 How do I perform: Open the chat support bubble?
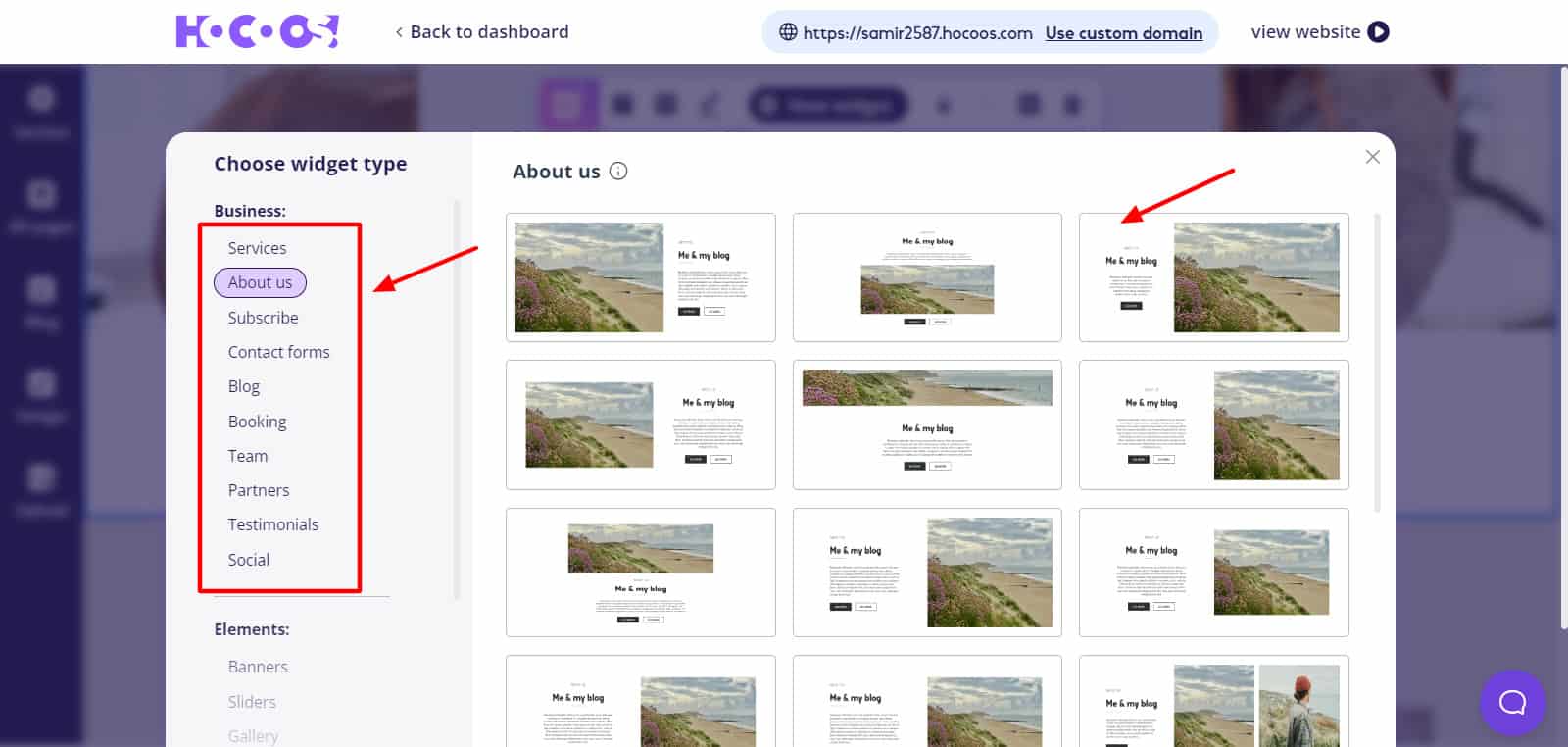(x=1511, y=702)
